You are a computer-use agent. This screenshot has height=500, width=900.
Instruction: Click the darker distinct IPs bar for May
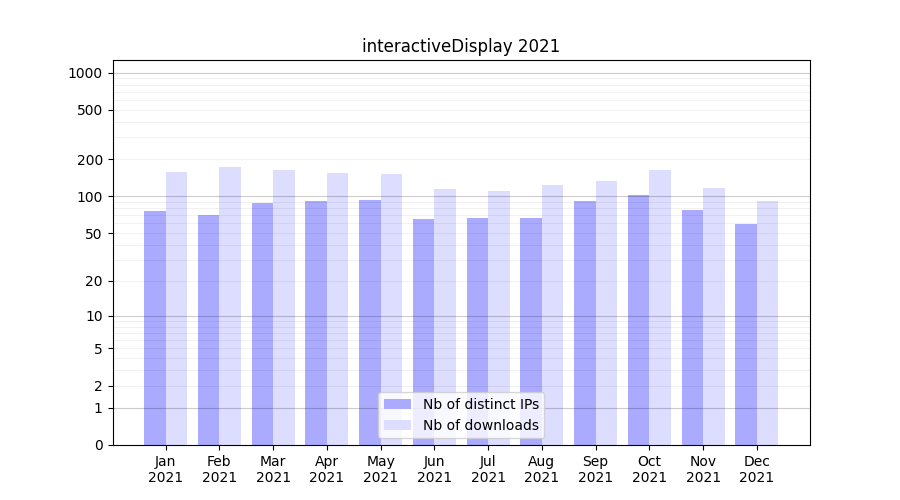pos(370,322)
